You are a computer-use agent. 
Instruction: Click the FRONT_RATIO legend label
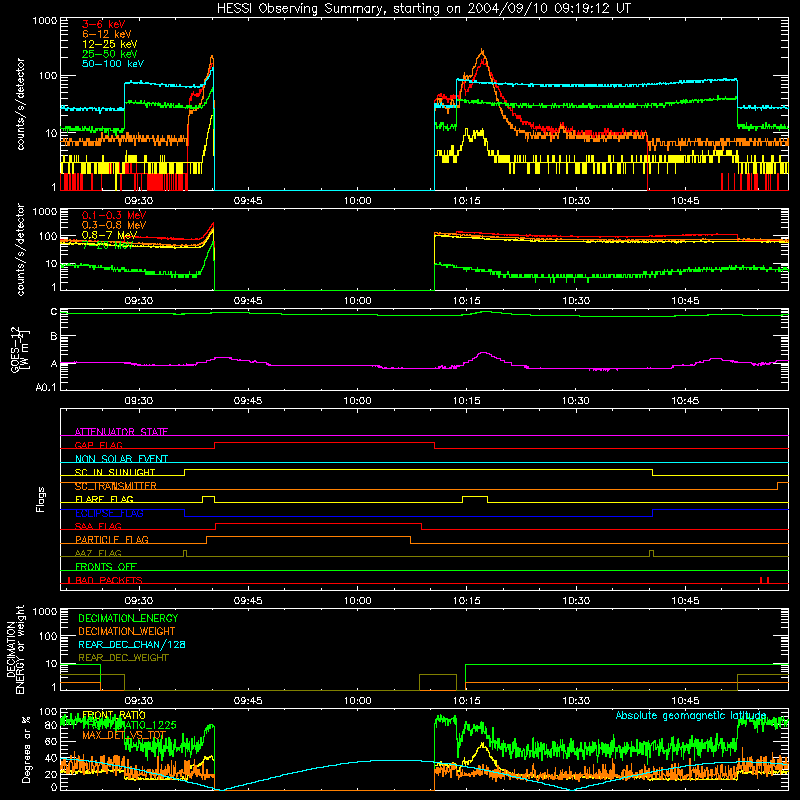[114, 715]
